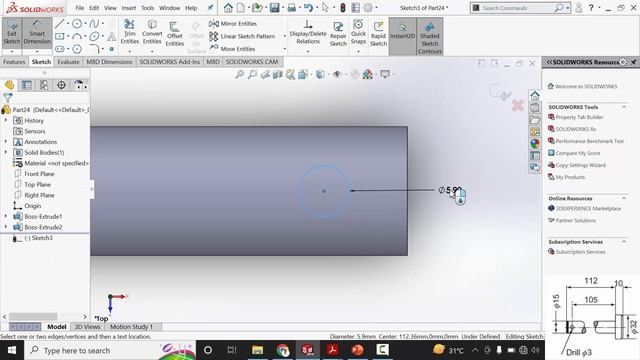This screenshot has width=640, height=360.
Task: Click the Options gear icon
Action: coord(368,8)
